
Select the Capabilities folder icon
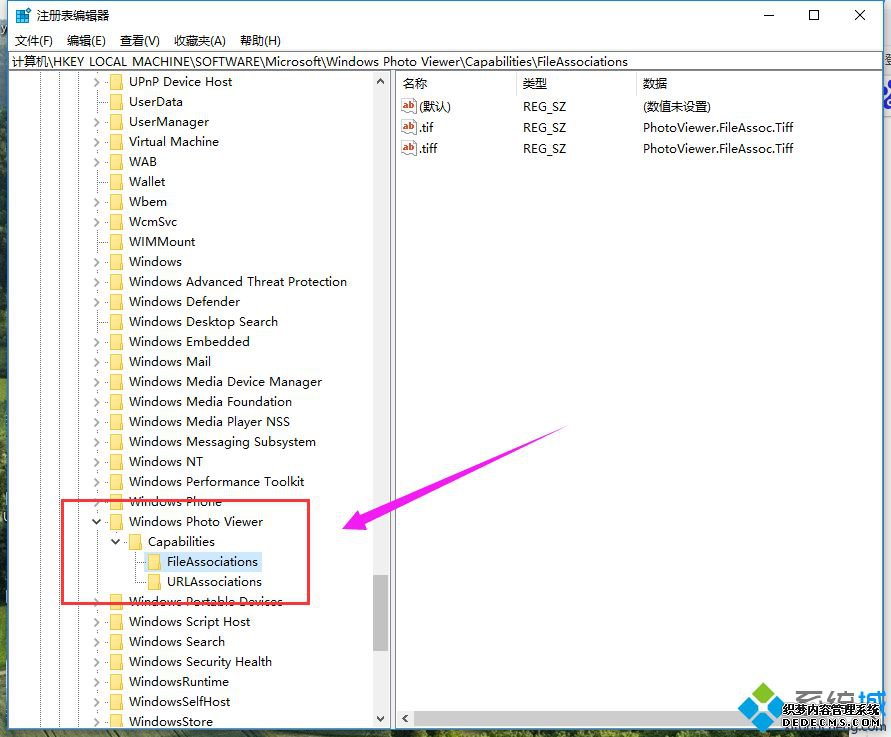coord(135,542)
